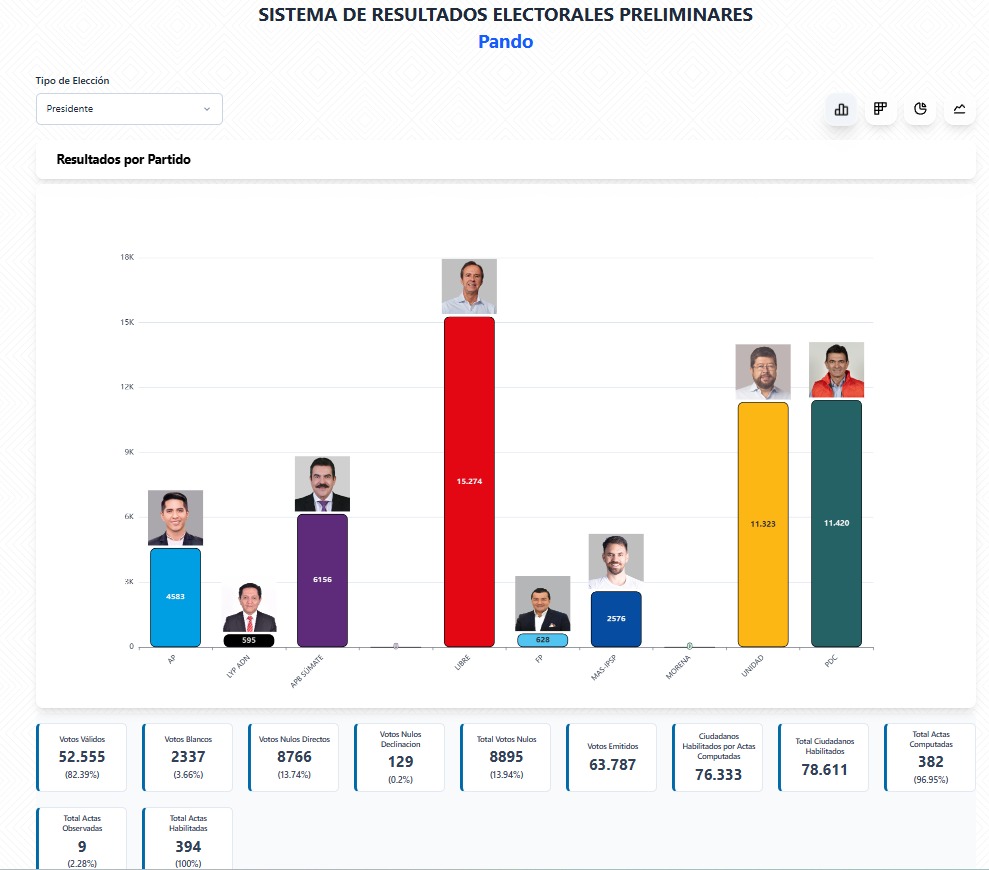Click the AP candidate photo
The height and width of the screenshot is (870, 989).
pyautogui.click(x=175, y=517)
